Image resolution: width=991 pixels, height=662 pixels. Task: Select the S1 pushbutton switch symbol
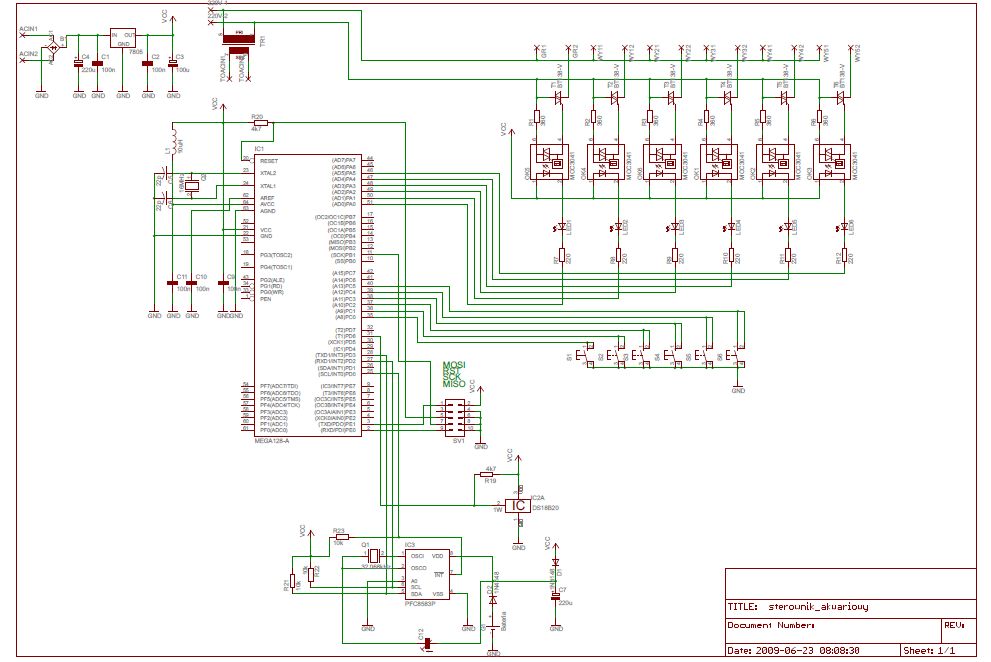coord(587,355)
